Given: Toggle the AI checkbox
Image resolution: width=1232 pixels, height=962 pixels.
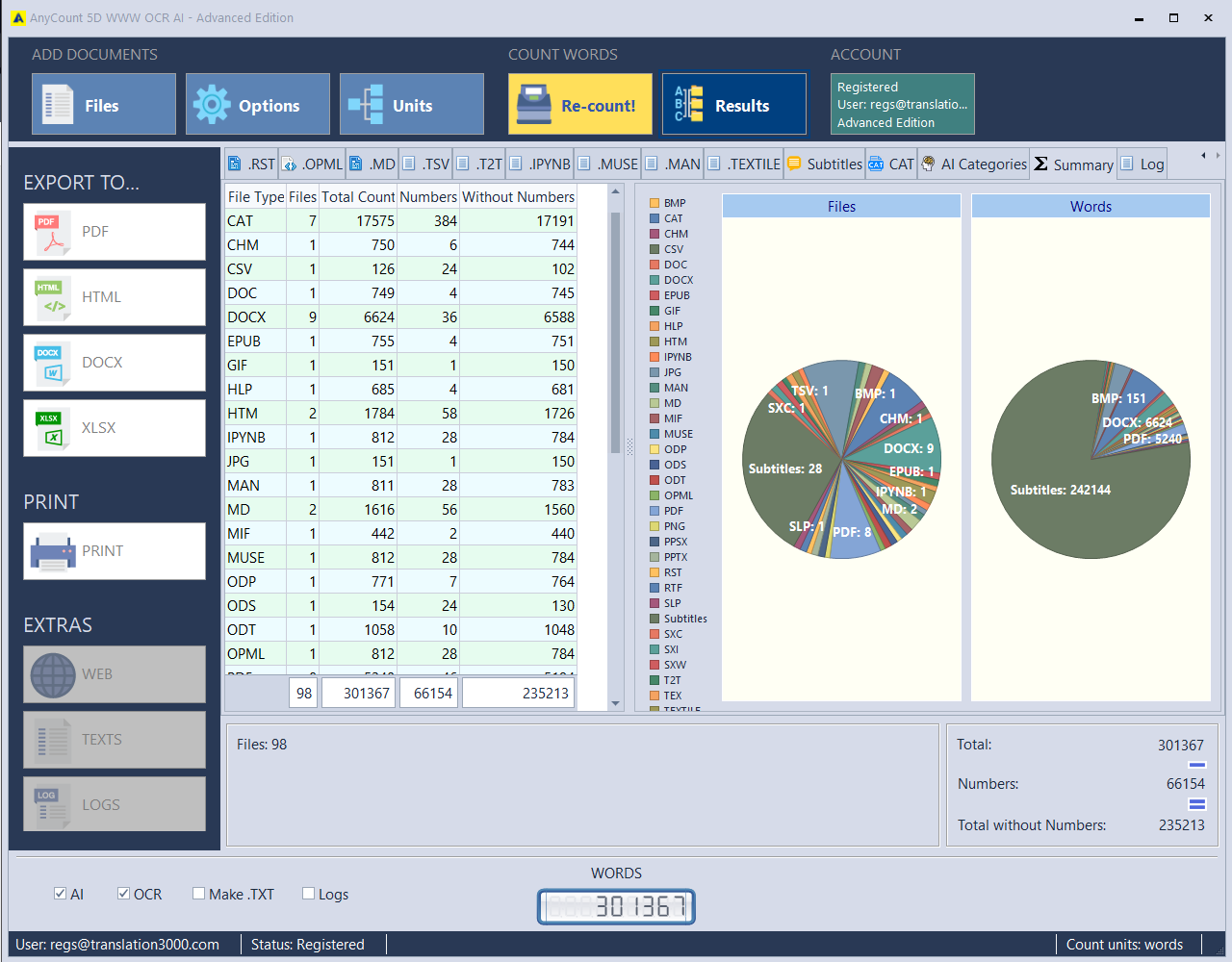Looking at the screenshot, I should click(x=61, y=894).
